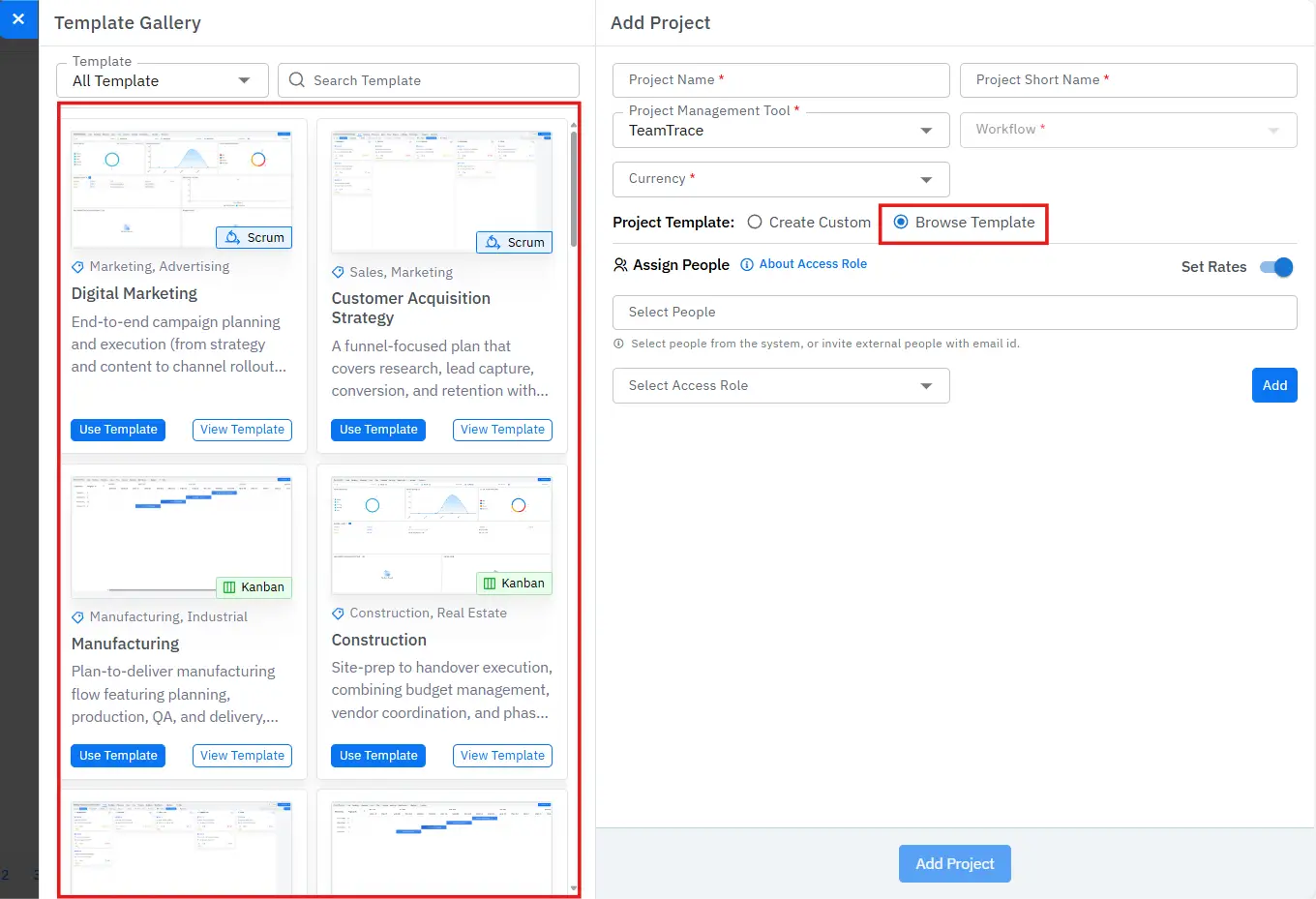Toggle the Set Rates switch off
1316x899 pixels.
click(1276, 267)
